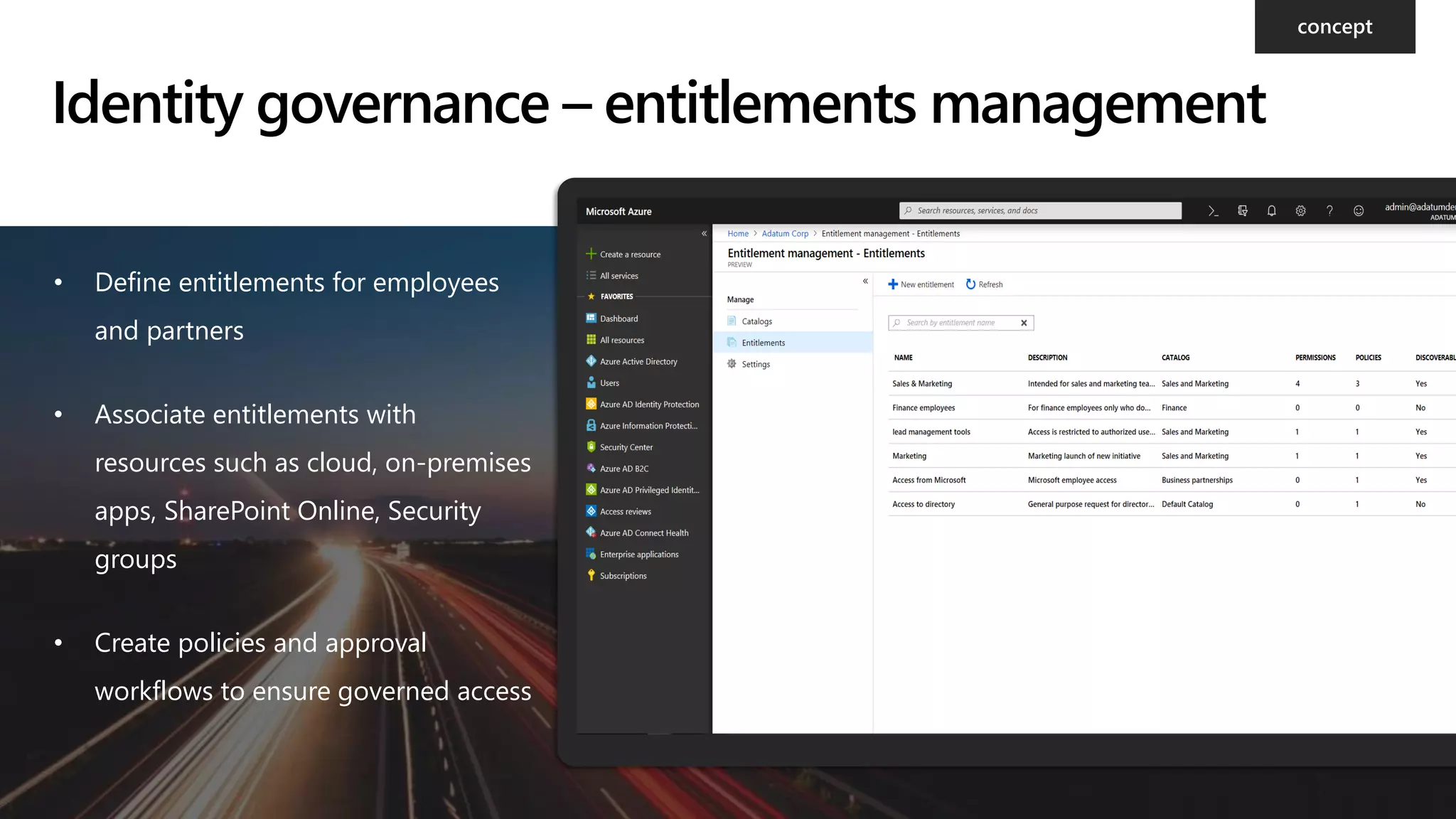Sort by the POLICIES column header
Image resolution: width=1456 pixels, height=819 pixels.
[x=1368, y=358]
